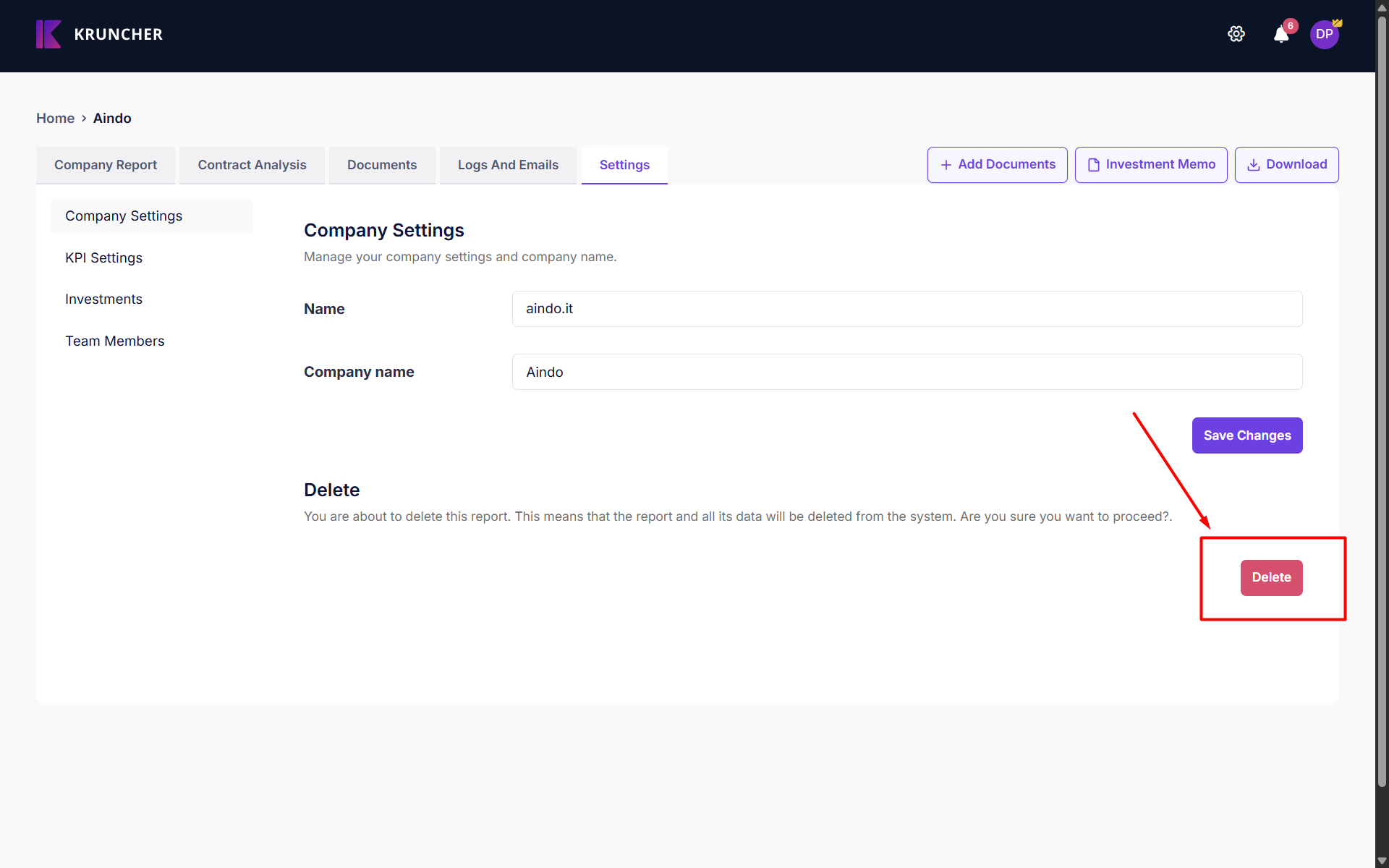
Task: Click the scrollbar down arrow
Action: click(x=1382, y=861)
